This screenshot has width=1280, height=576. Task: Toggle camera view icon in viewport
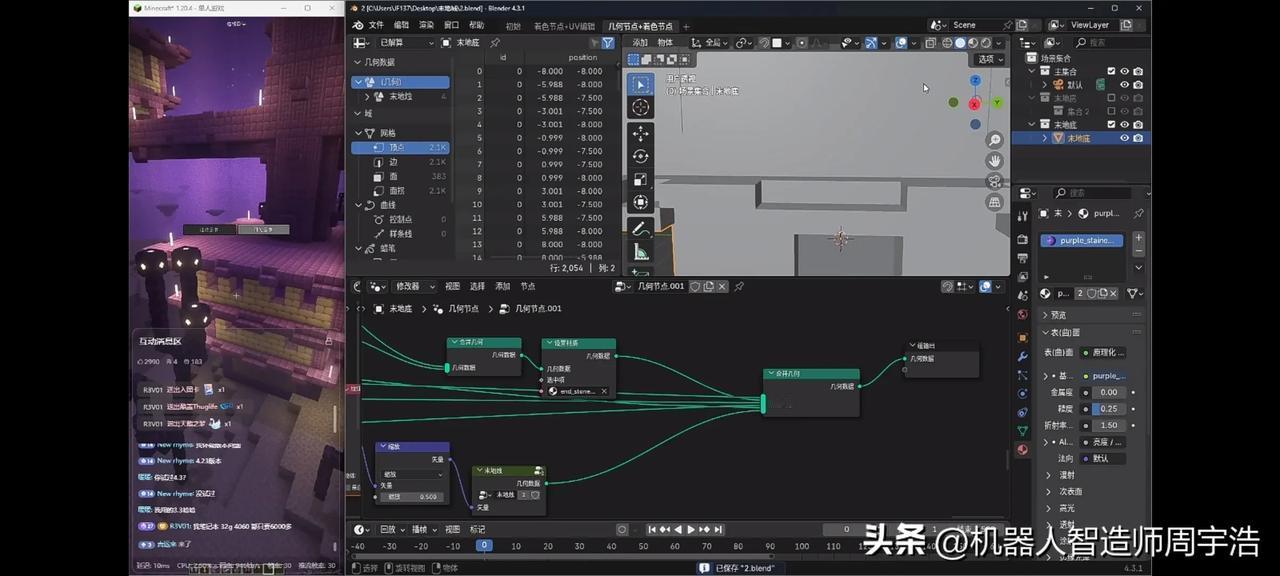994,181
